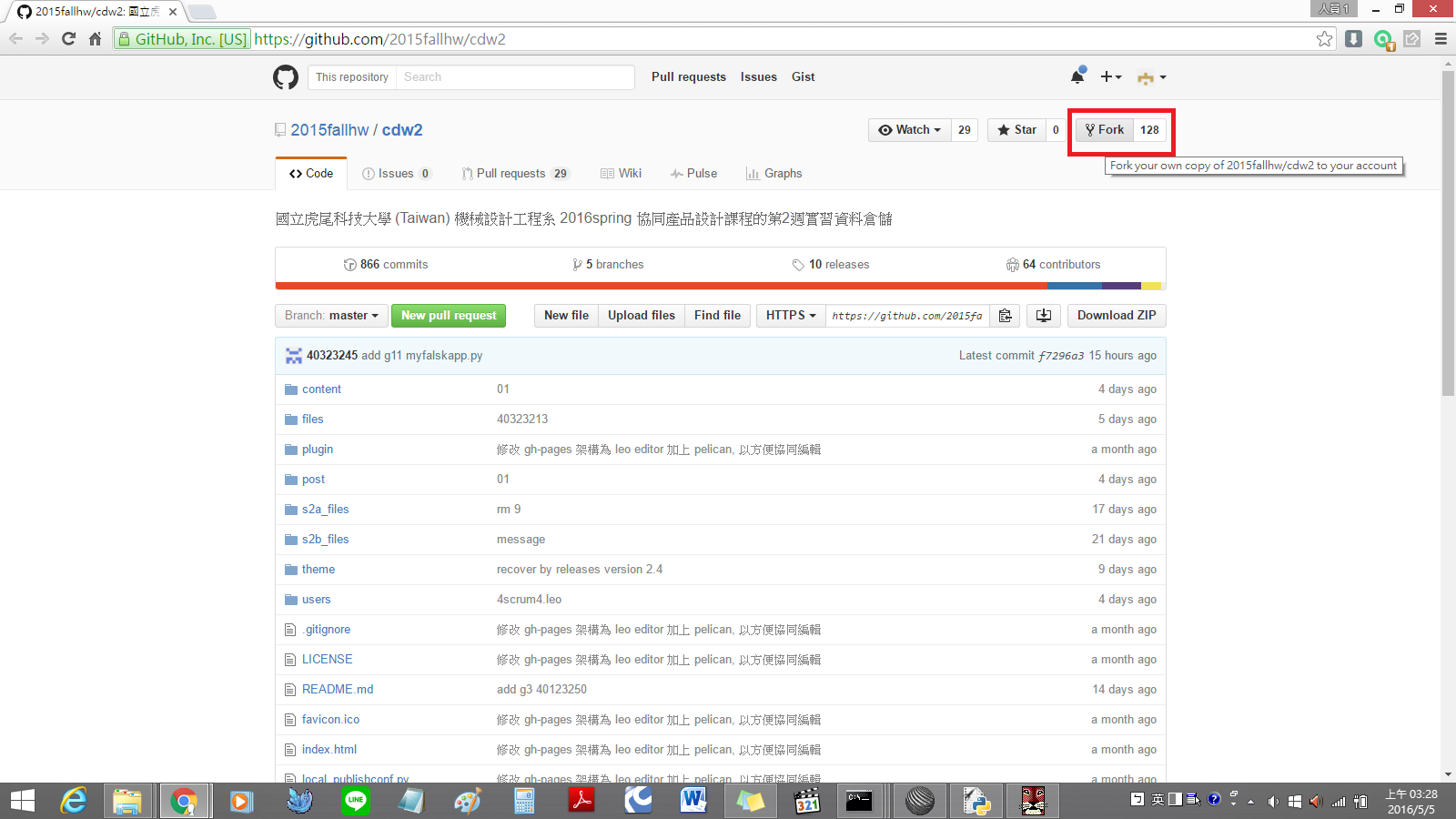Open the Python taskbar icon
The width and height of the screenshot is (1456, 819).
(976, 801)
